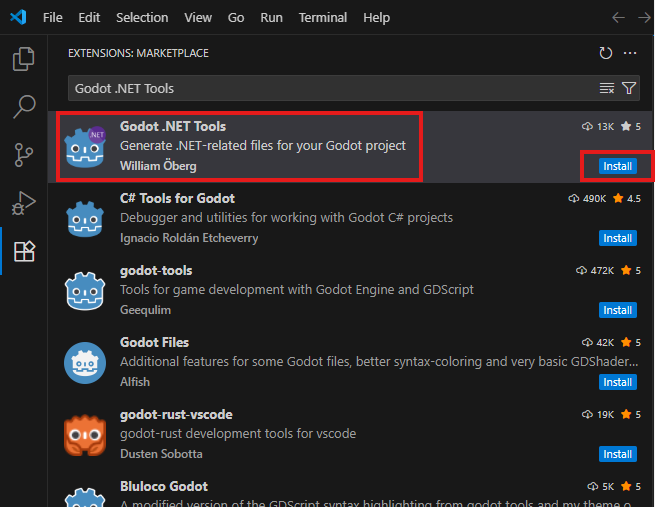Select the Extensions view icon
The width and height of the screenshot is (656, 507).
[24, 251]
